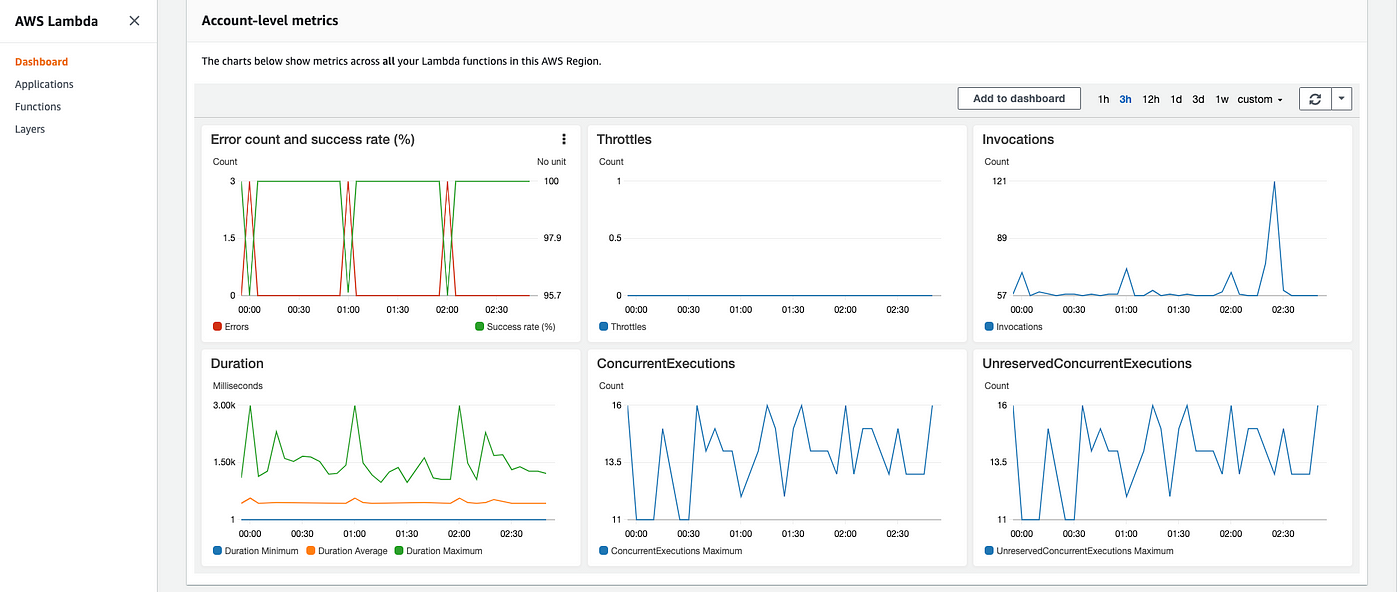Click the blue Throttles legend icon
The image size is (1400, 592).
(x=603, y=327)
